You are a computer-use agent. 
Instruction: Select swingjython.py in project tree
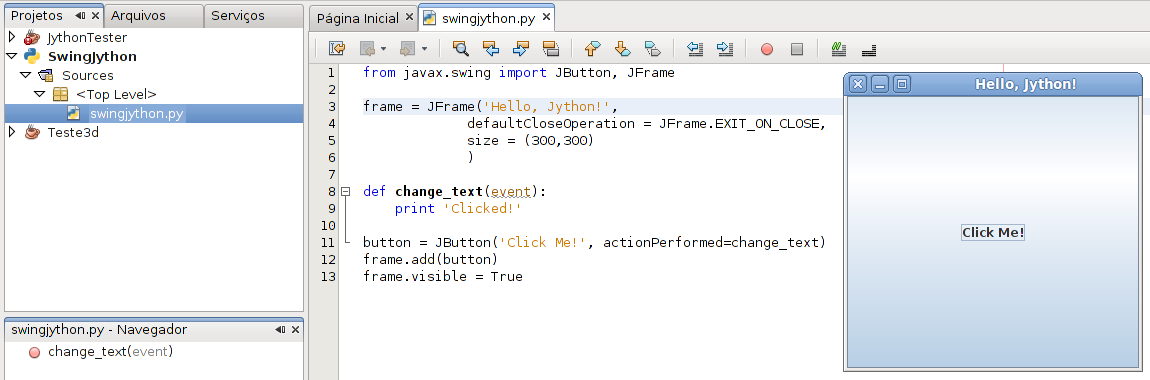click(x=136, y=114)
